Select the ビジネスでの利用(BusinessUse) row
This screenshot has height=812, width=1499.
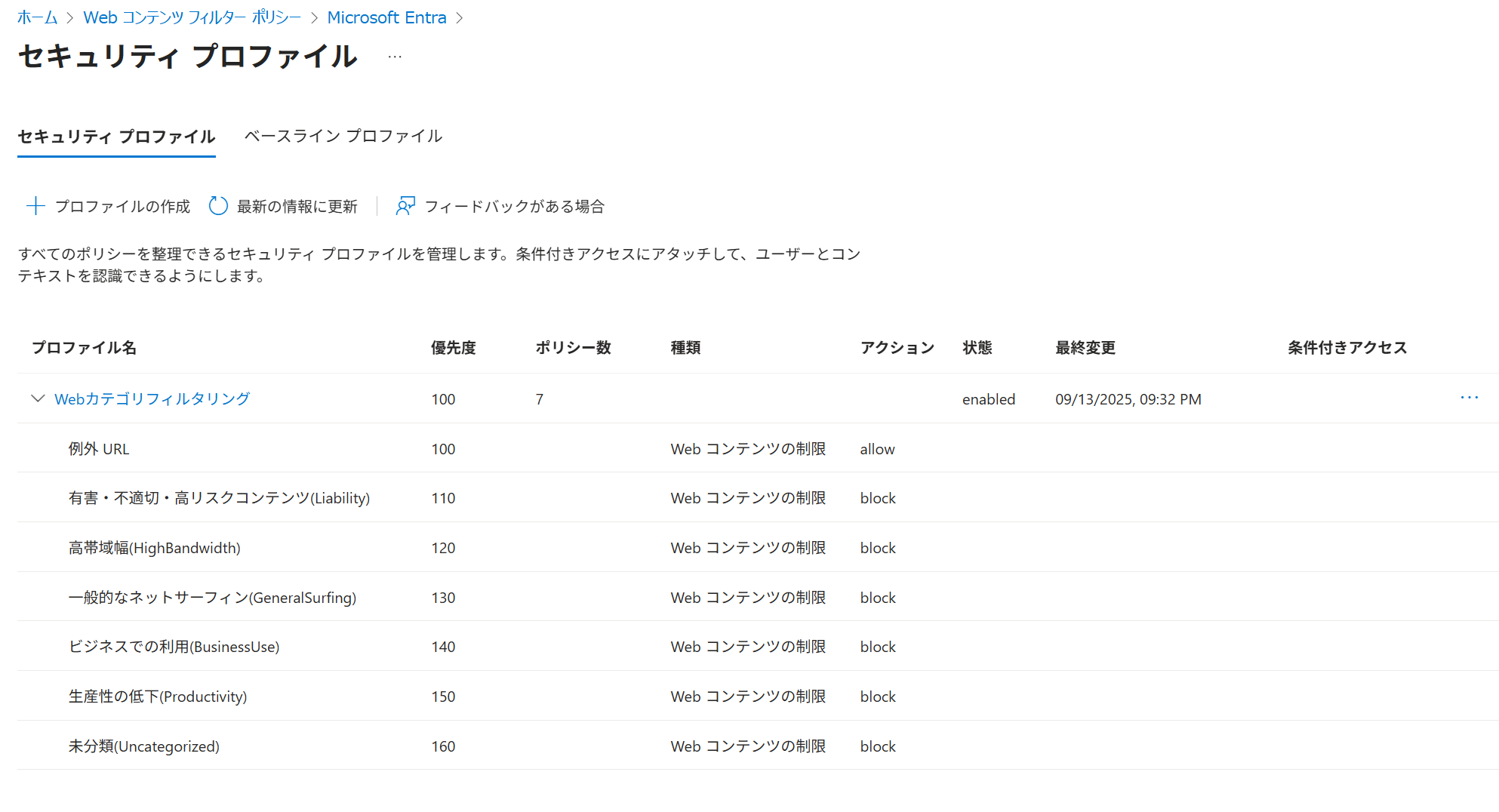[758, 646]
